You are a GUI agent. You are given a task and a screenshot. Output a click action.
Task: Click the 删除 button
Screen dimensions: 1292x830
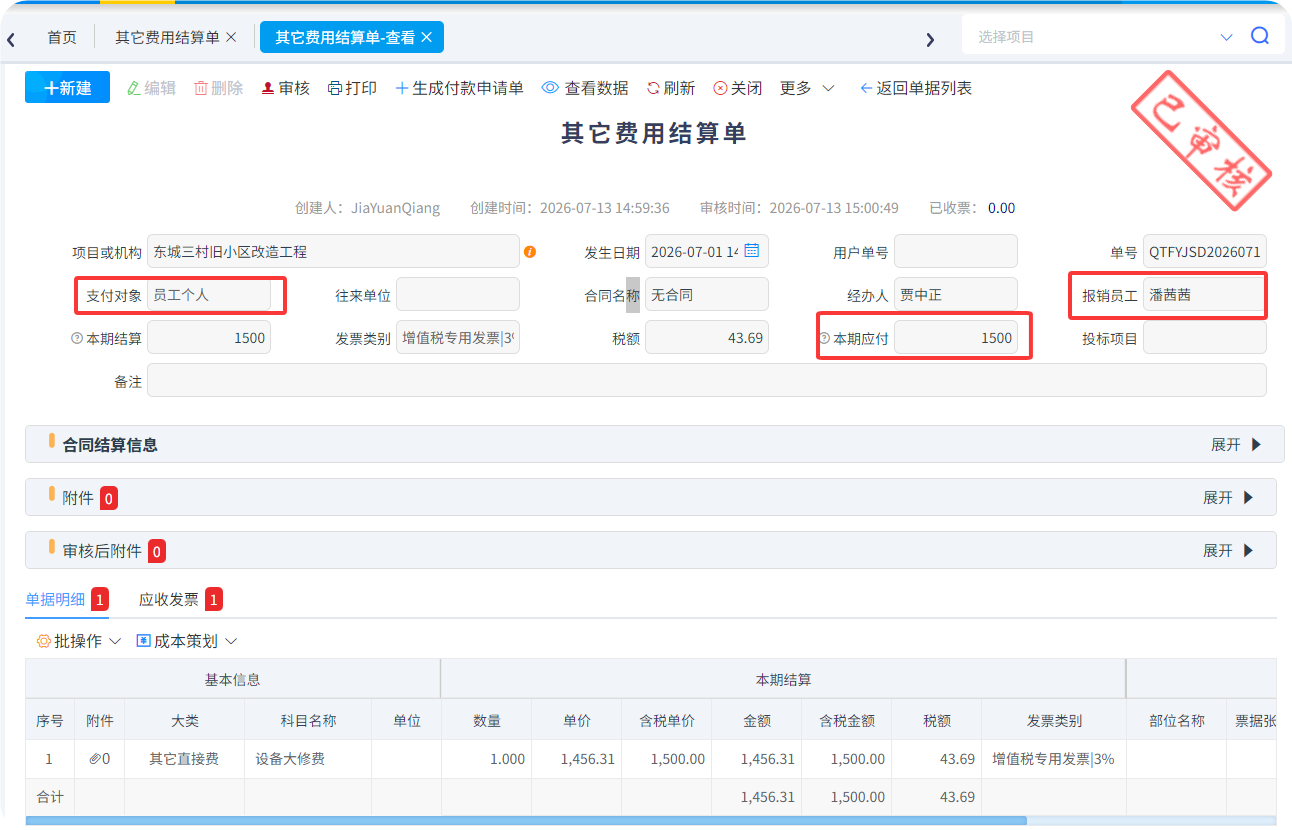pos(218,88)
